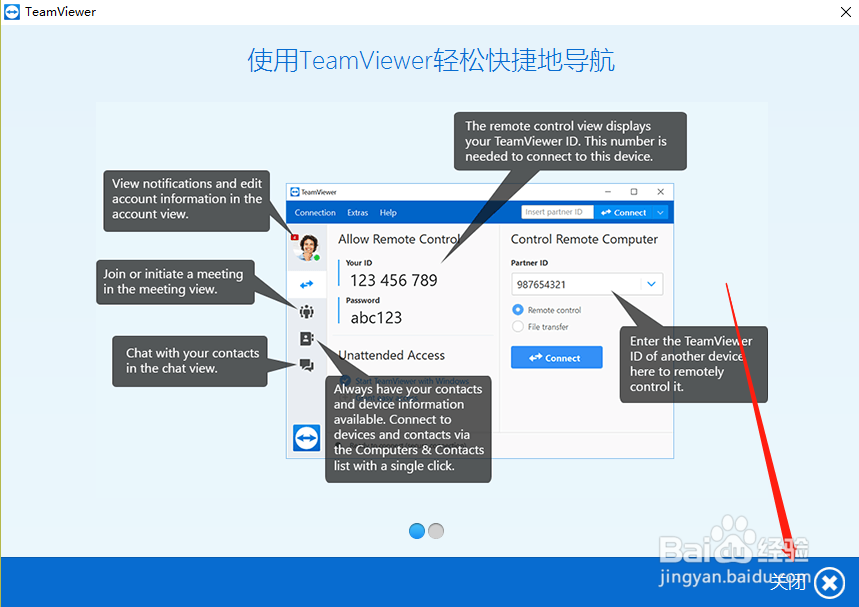Click the 关闭 label in the bottom bar

(788, 582)
